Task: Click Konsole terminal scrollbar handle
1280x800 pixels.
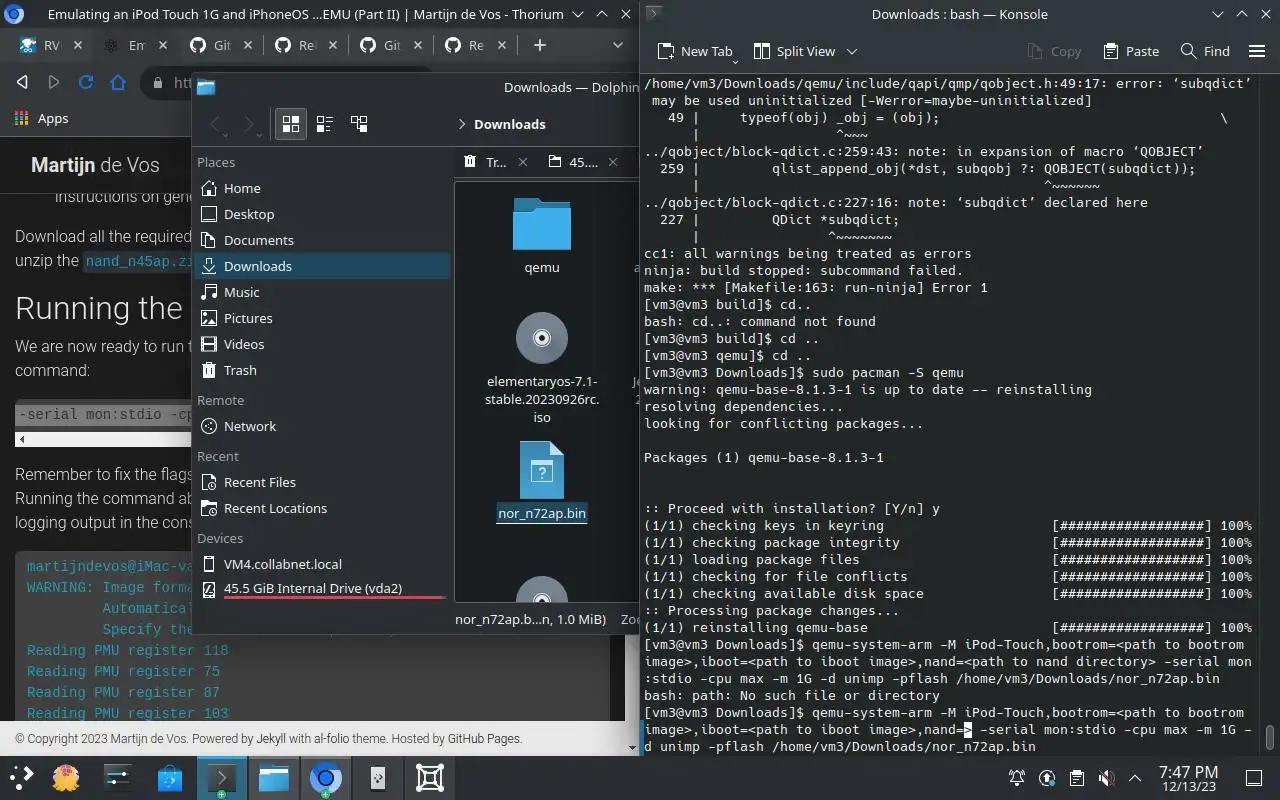Action: pyautogui.click(x=1270, y=738)
